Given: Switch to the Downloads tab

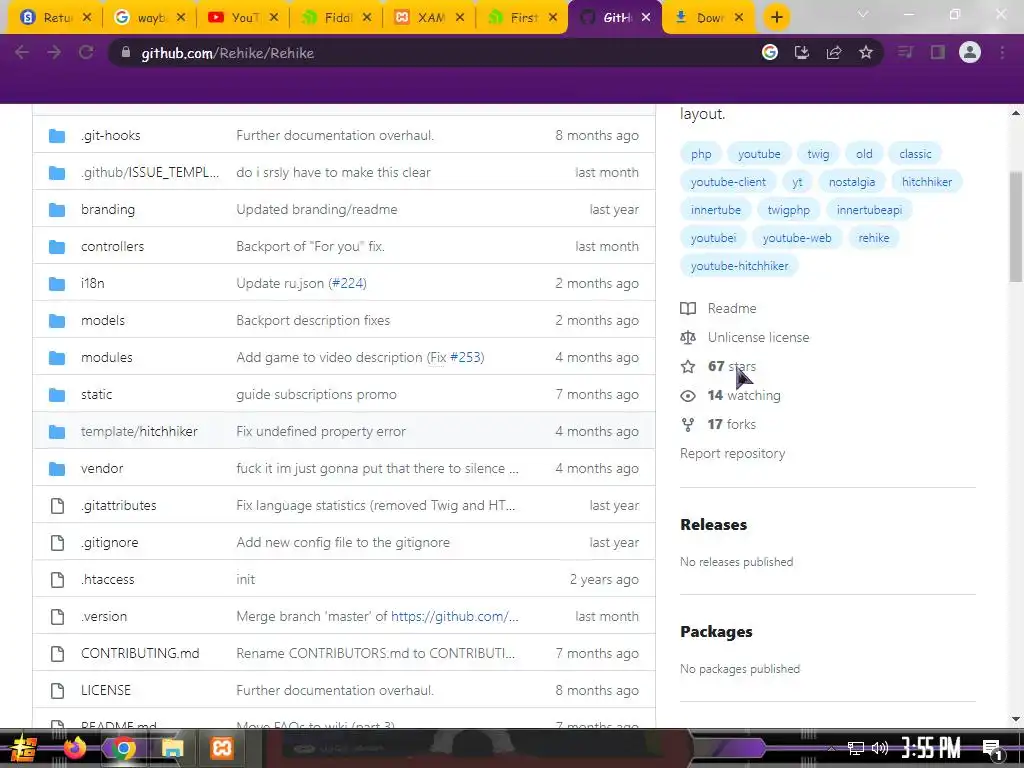Looking at the screenshot, I should (709, 18).
